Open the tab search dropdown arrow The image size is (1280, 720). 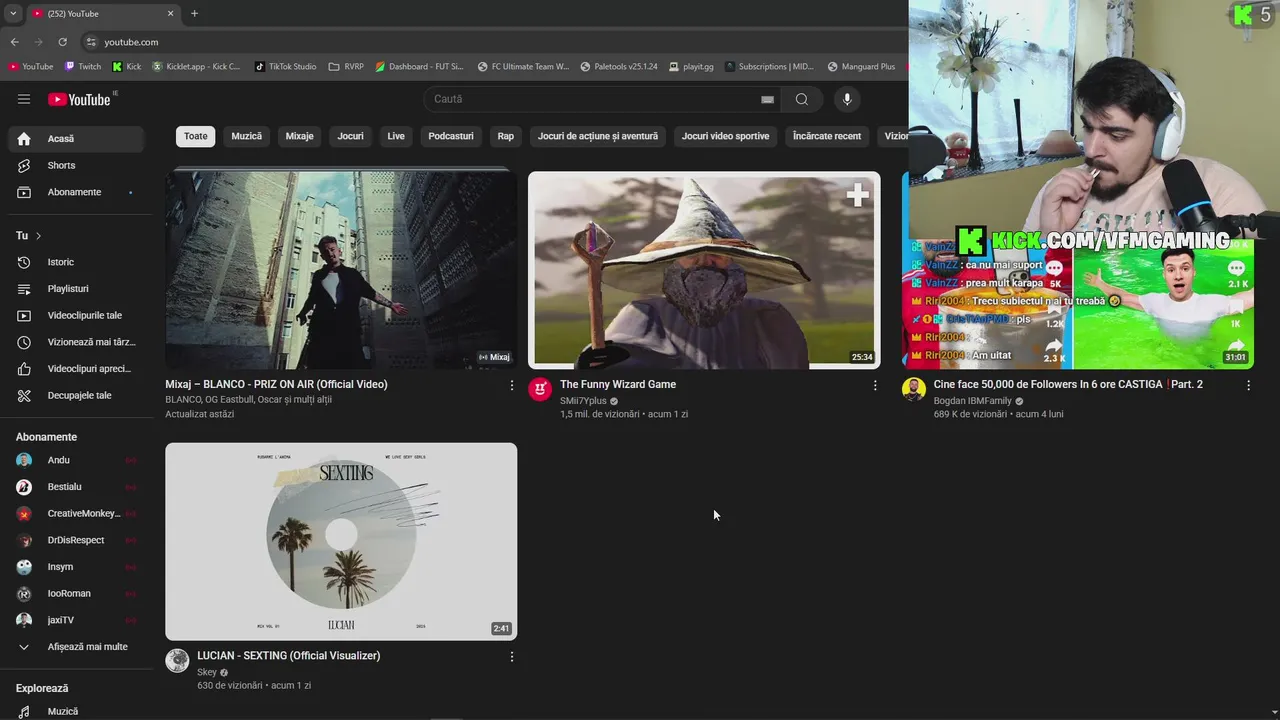(x=13, y=13)
